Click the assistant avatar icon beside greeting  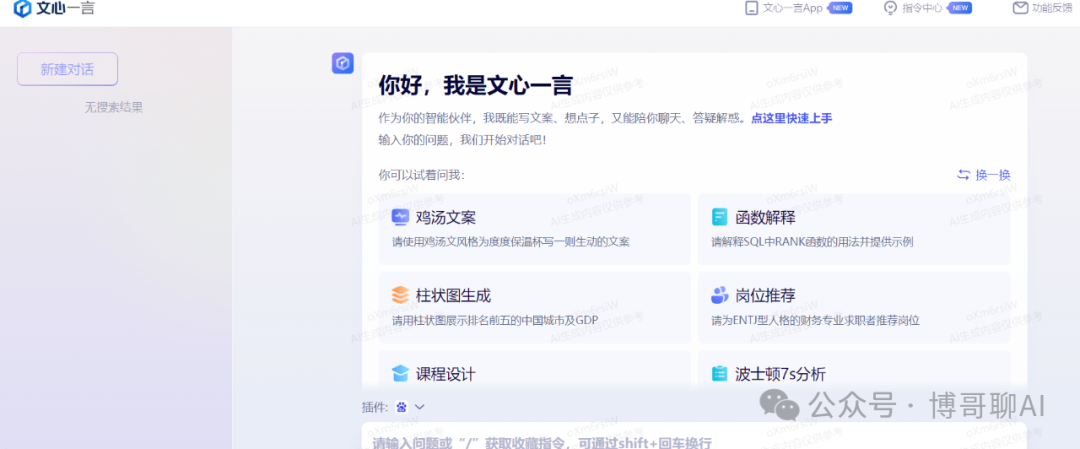(x=343, y=63)
